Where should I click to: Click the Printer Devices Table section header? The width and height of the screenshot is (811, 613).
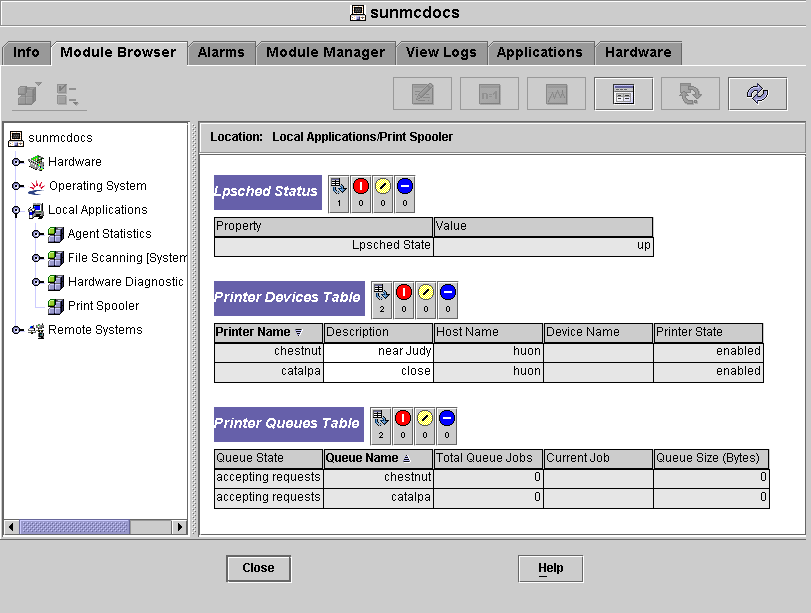click(x=289, y=298)
